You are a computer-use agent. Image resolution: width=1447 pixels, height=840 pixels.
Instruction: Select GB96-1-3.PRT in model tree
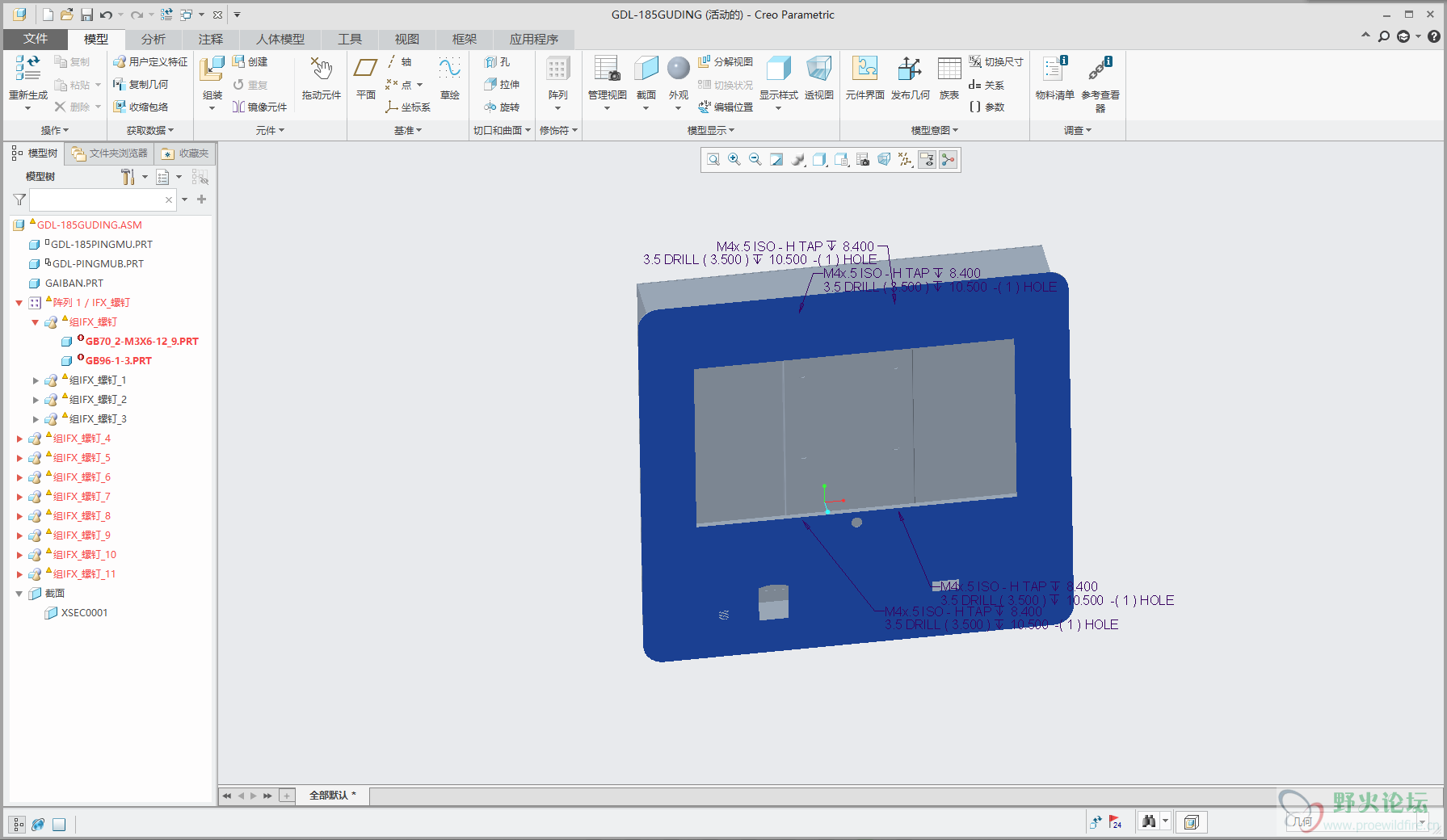[118, 361]
